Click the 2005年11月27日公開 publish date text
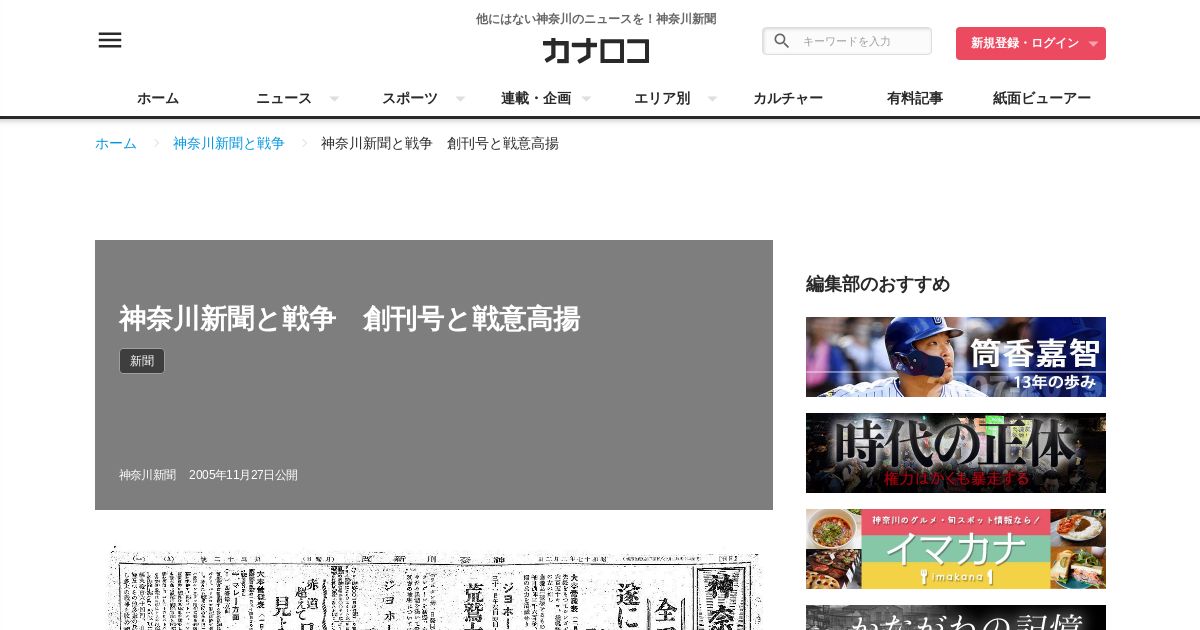Image resolution: width=1200 pixels, height=630 pixels. click(x=243, y=475)
